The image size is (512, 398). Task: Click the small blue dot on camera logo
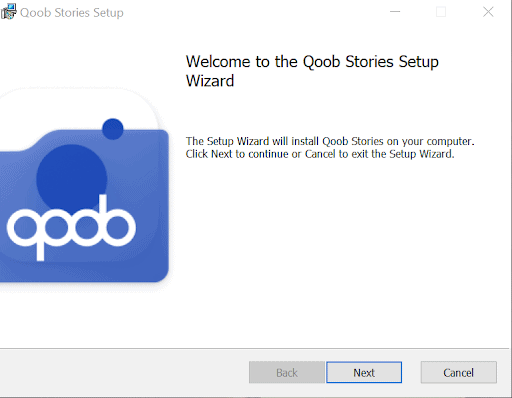tap(113, 129)
